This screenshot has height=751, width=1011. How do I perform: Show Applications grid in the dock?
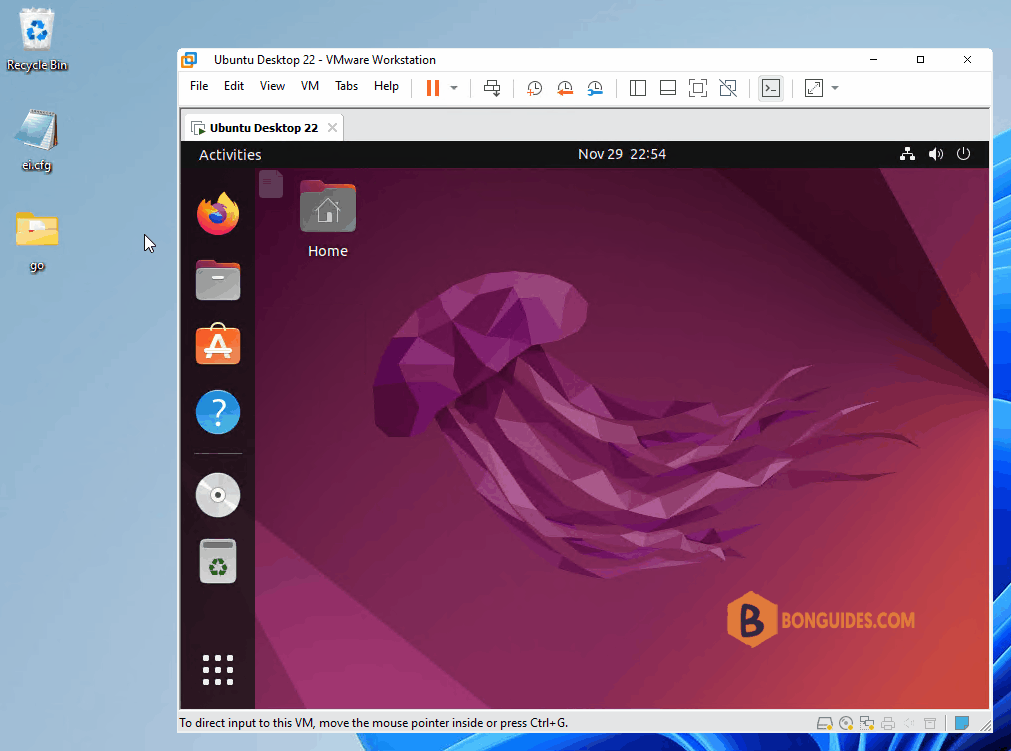[x=218, y=670]
